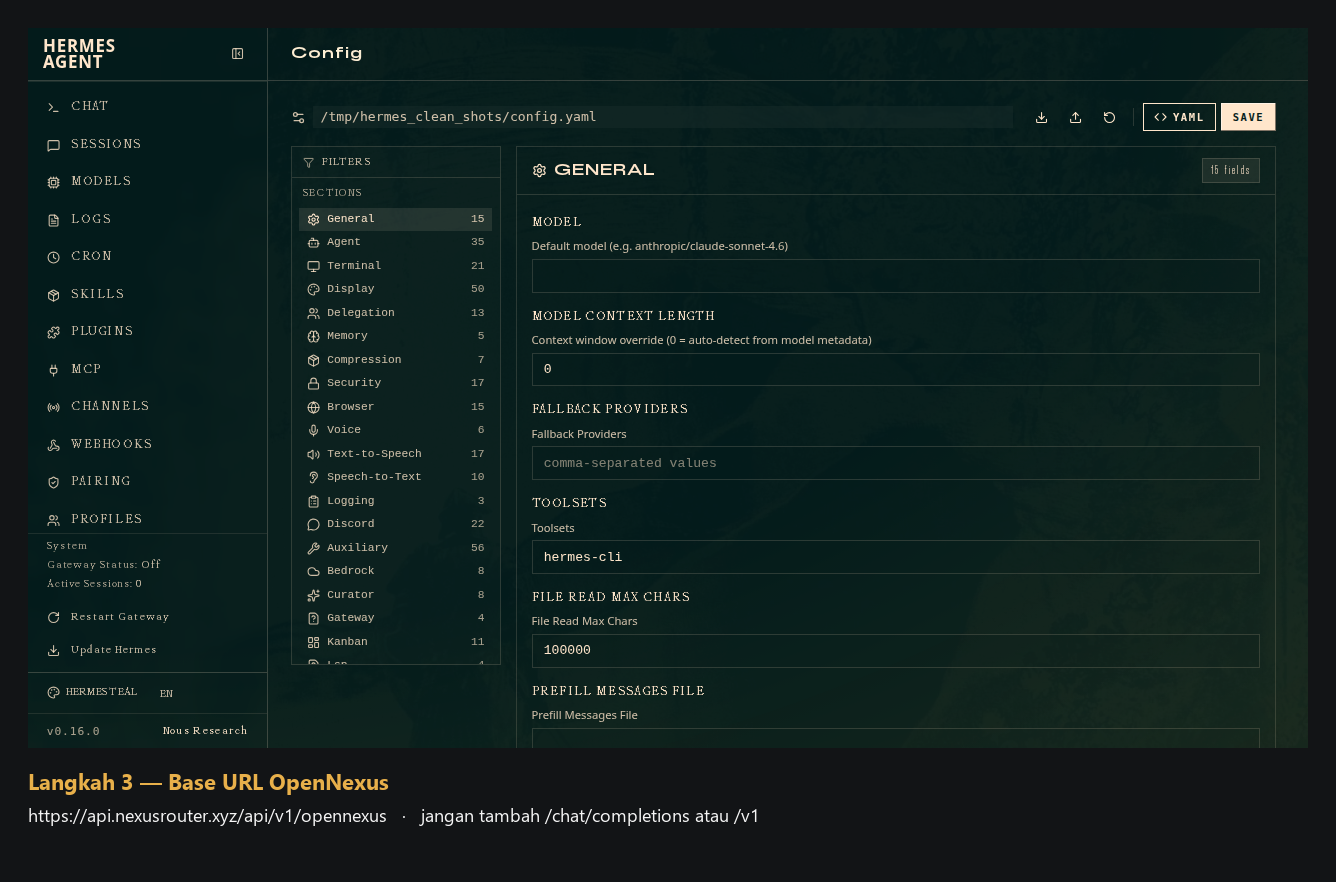
Task: Open Channels in the sidebar
Action: point(147,406)
